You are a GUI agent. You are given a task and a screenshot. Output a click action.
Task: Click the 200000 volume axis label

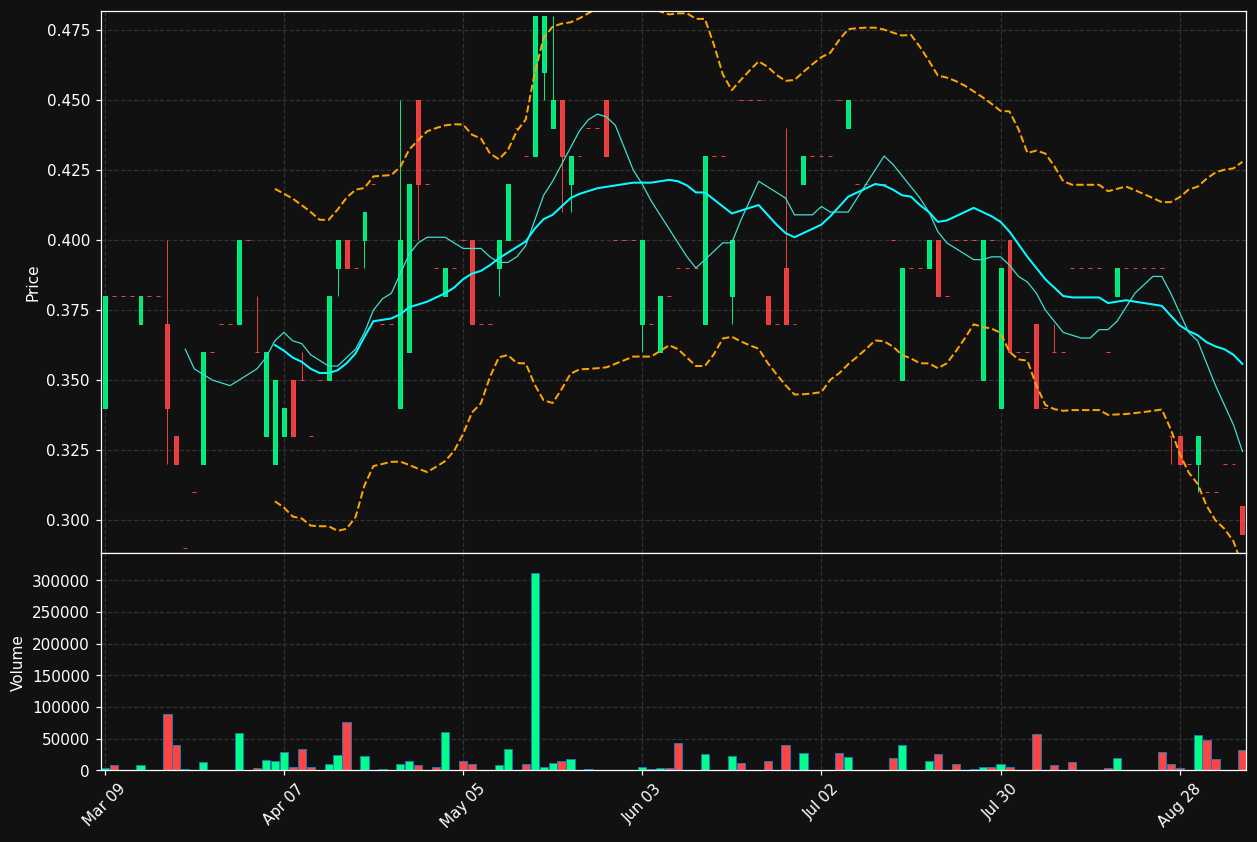(x=64, y=645)
